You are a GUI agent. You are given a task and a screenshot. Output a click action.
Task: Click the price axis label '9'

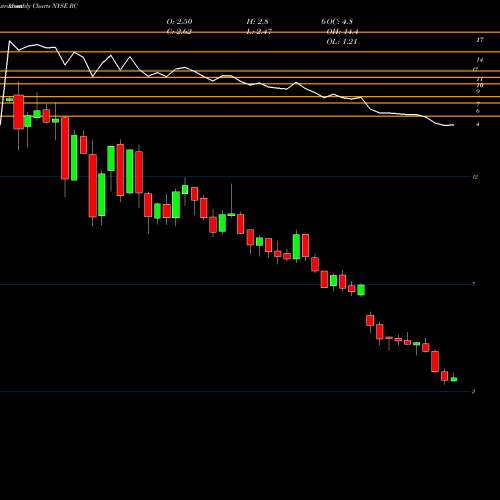[x=478, y=91]
